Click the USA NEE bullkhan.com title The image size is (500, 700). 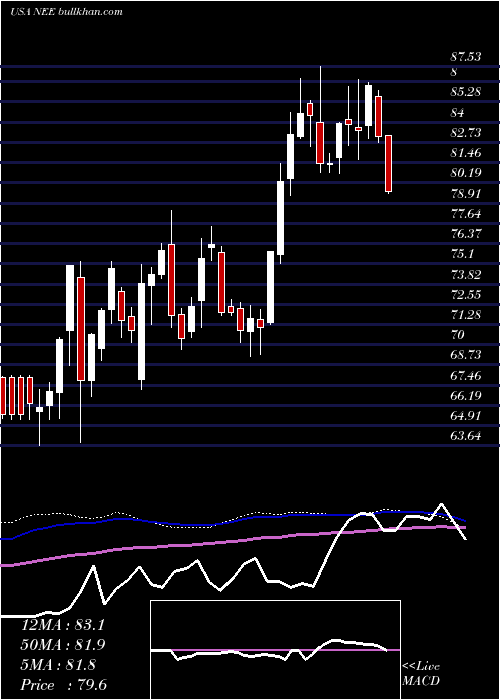67,12
